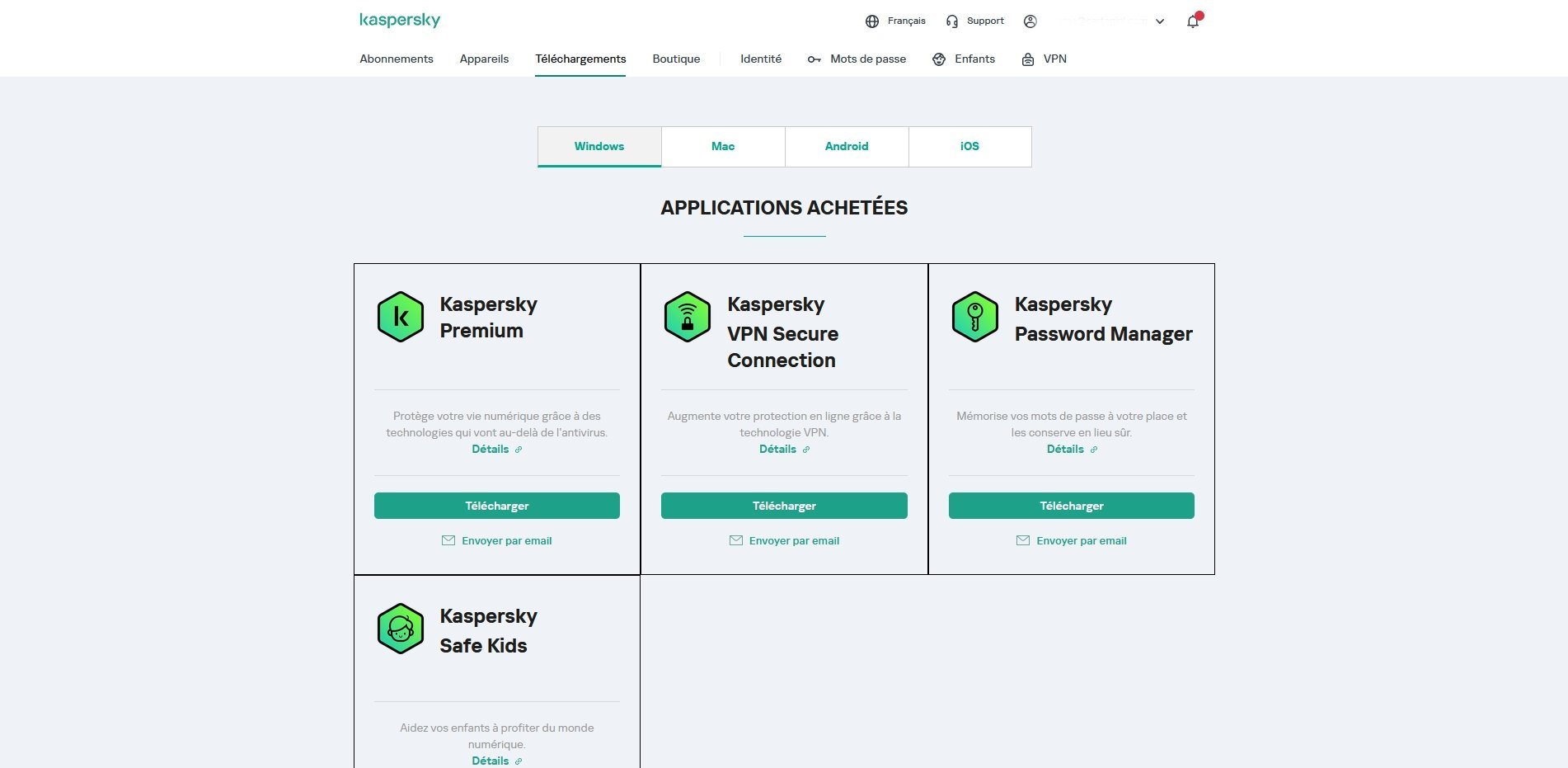The image size is (1568, 768).
Task: Click the Kaspersky Premium hexagon icon
Action: (x=401, y=317)
